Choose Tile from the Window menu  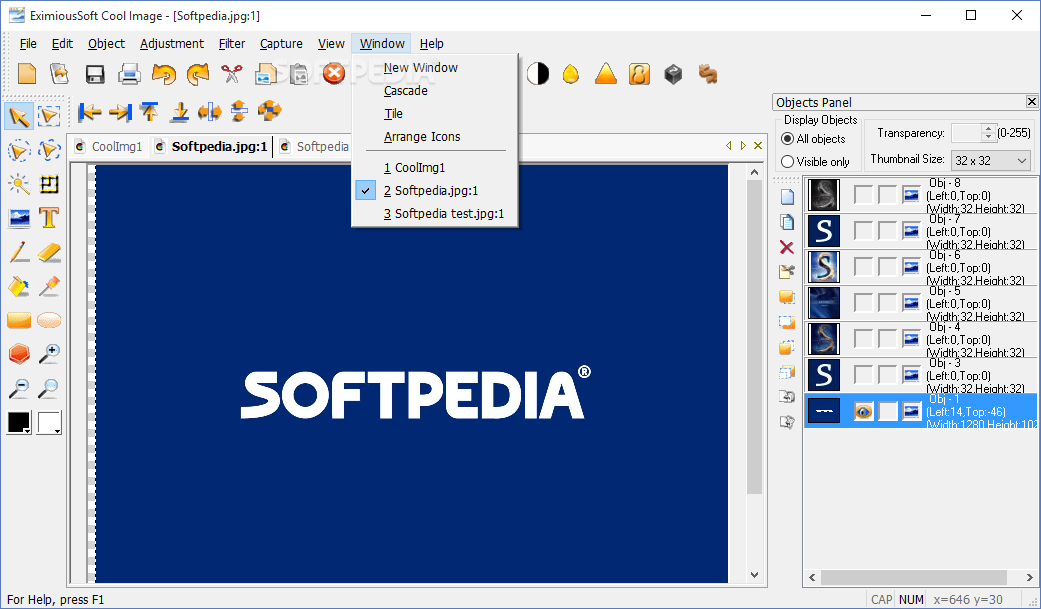coord(393,114)
